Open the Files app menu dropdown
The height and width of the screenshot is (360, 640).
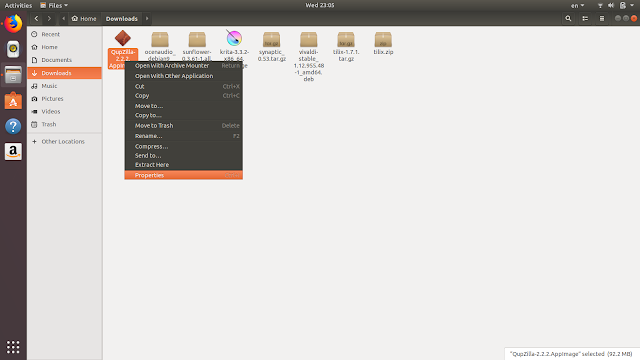(54, 5)
